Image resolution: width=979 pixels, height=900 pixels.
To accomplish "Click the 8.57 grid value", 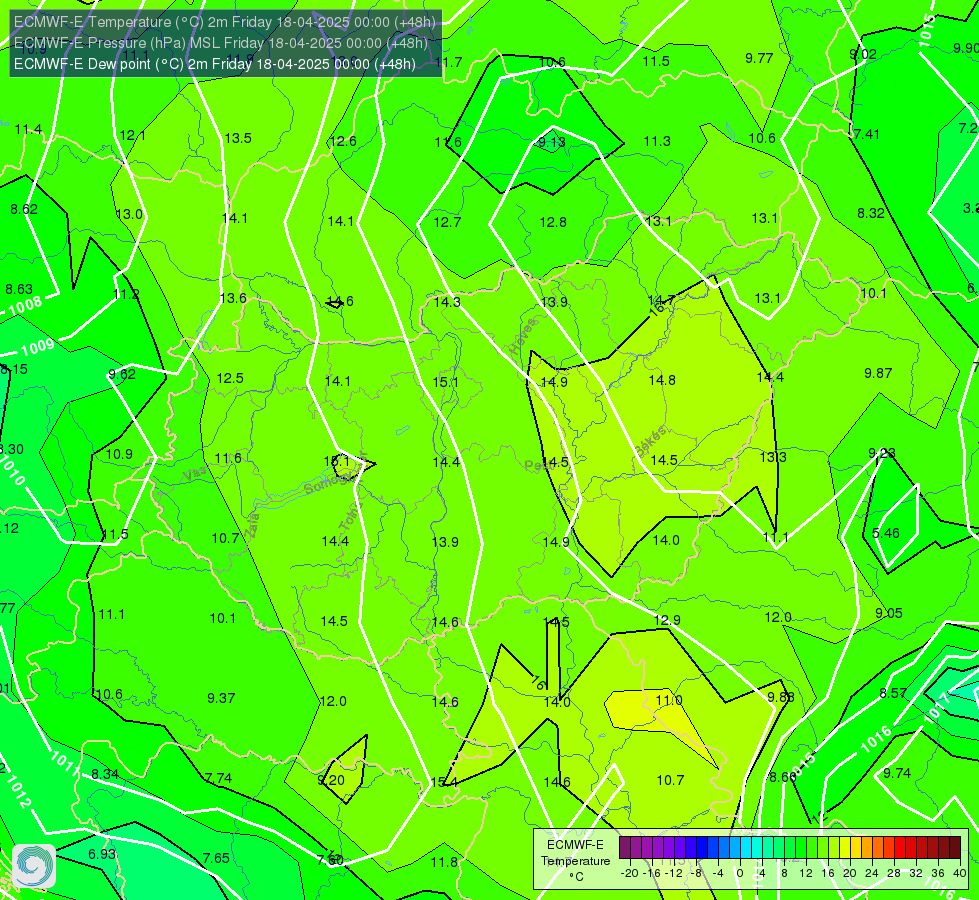I will [x=893, y=693].
